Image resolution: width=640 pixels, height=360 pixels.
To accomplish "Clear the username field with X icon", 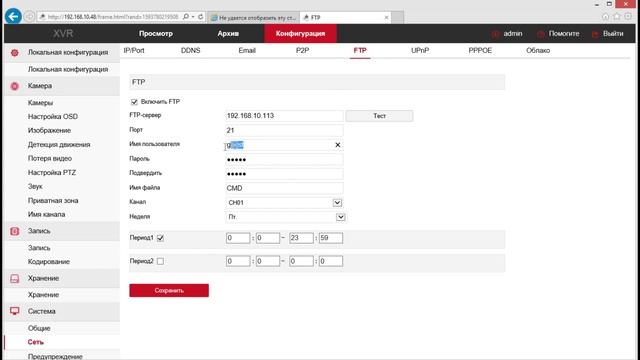I will (338, 145).
